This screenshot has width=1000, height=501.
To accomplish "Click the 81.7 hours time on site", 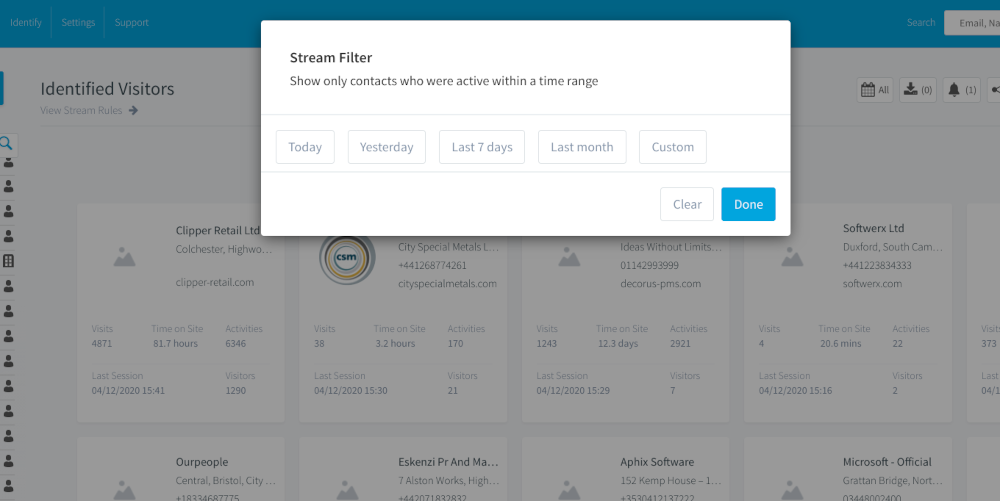I will click(x=175, y=344).
